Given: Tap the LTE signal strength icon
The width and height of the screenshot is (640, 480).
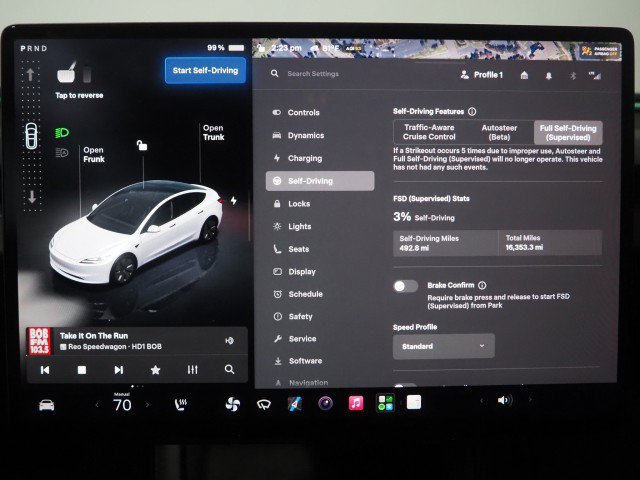Looking at the screenshot, I should point(595,76).
